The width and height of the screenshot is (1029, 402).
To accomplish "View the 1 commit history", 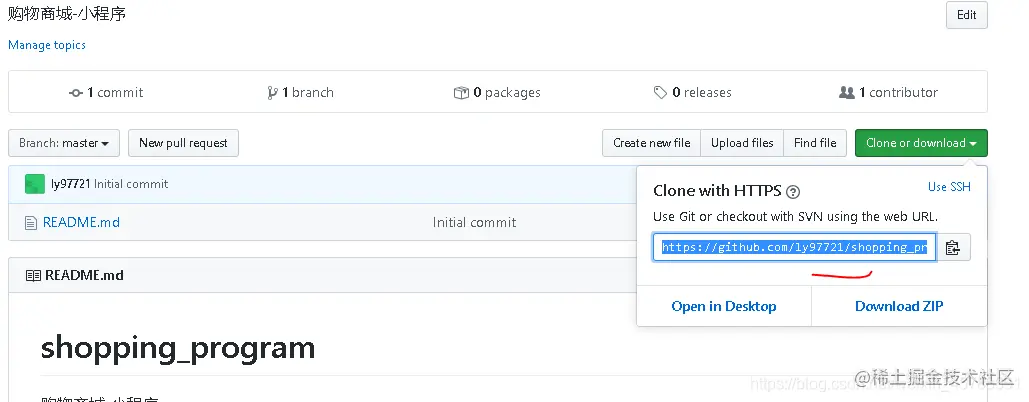I will (x=106, y=92).
